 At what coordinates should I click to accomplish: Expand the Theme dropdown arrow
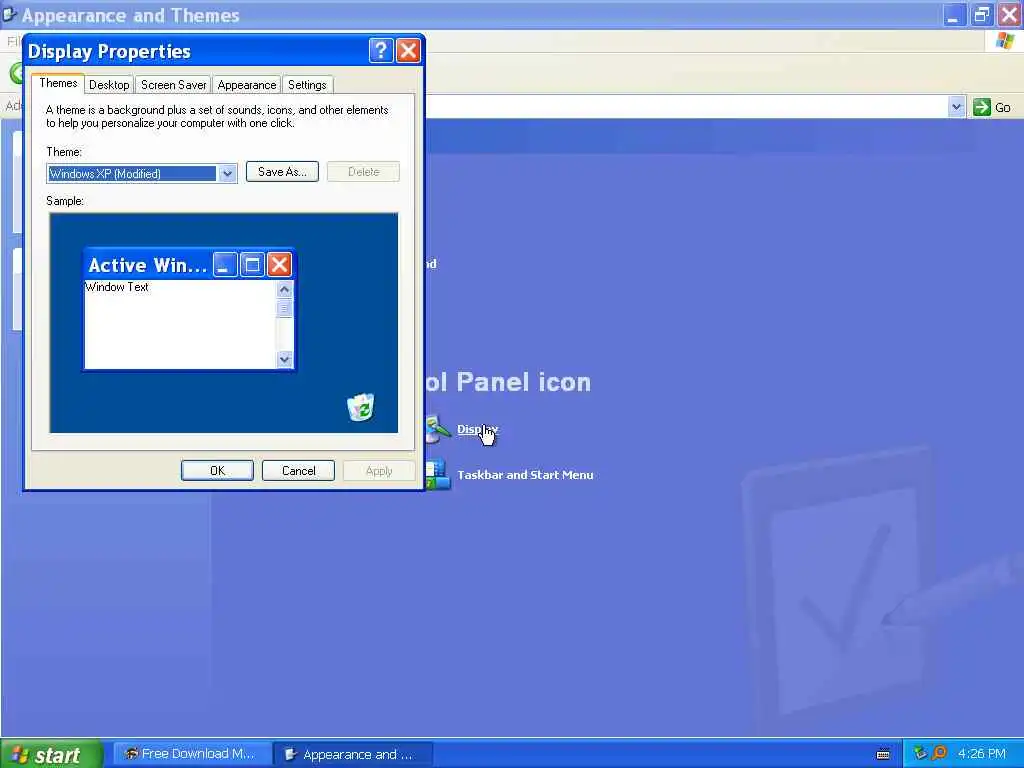(x=227, y=174)
